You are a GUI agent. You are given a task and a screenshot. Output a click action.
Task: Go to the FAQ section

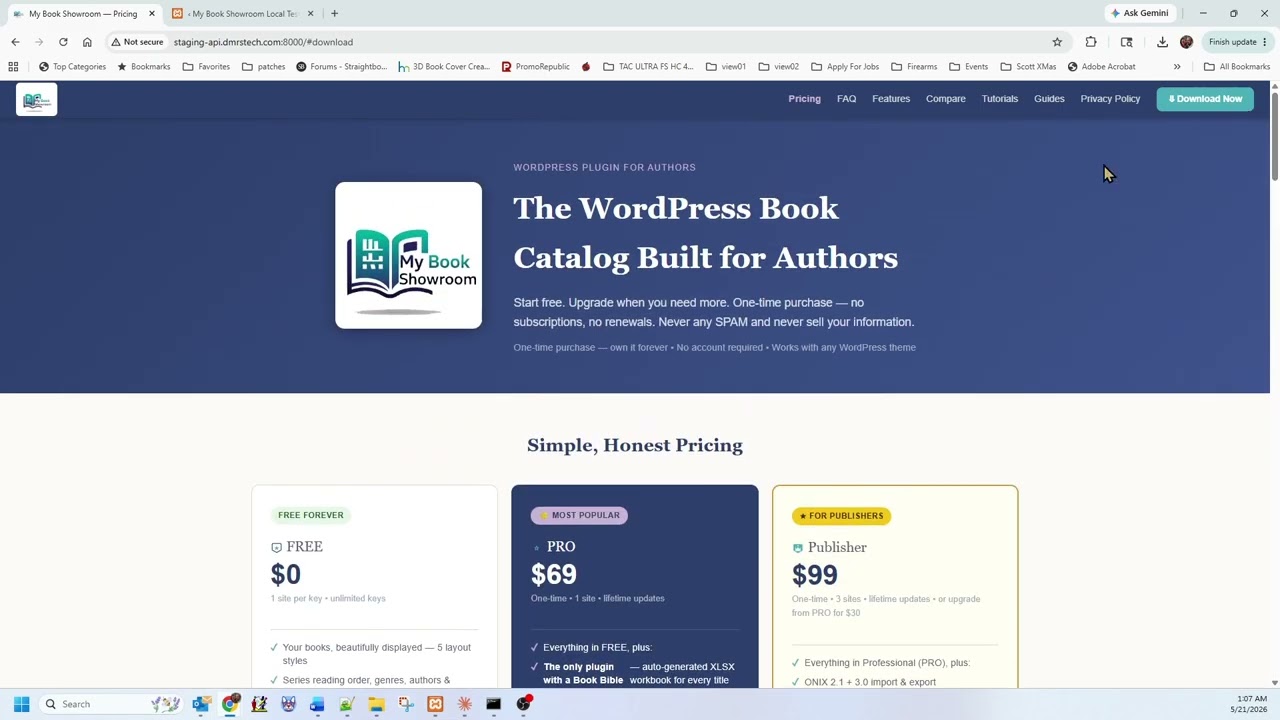846,99
